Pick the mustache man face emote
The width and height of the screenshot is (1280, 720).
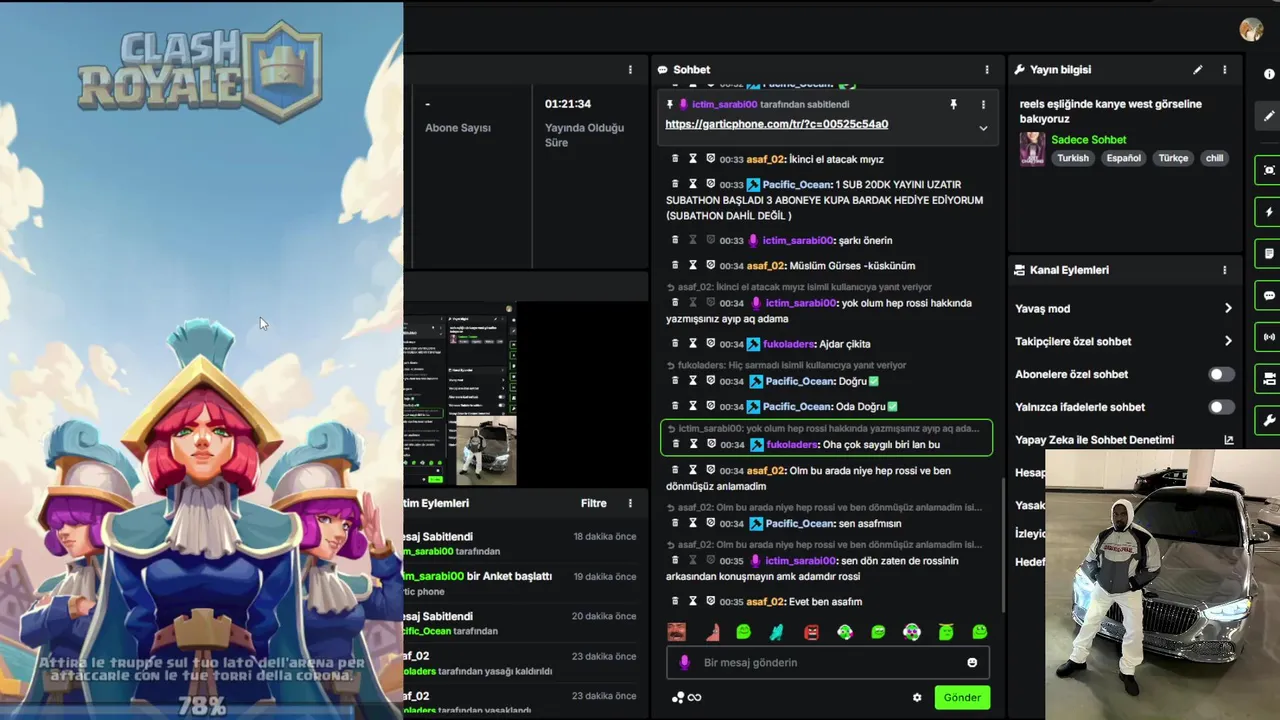coord(677,632)
